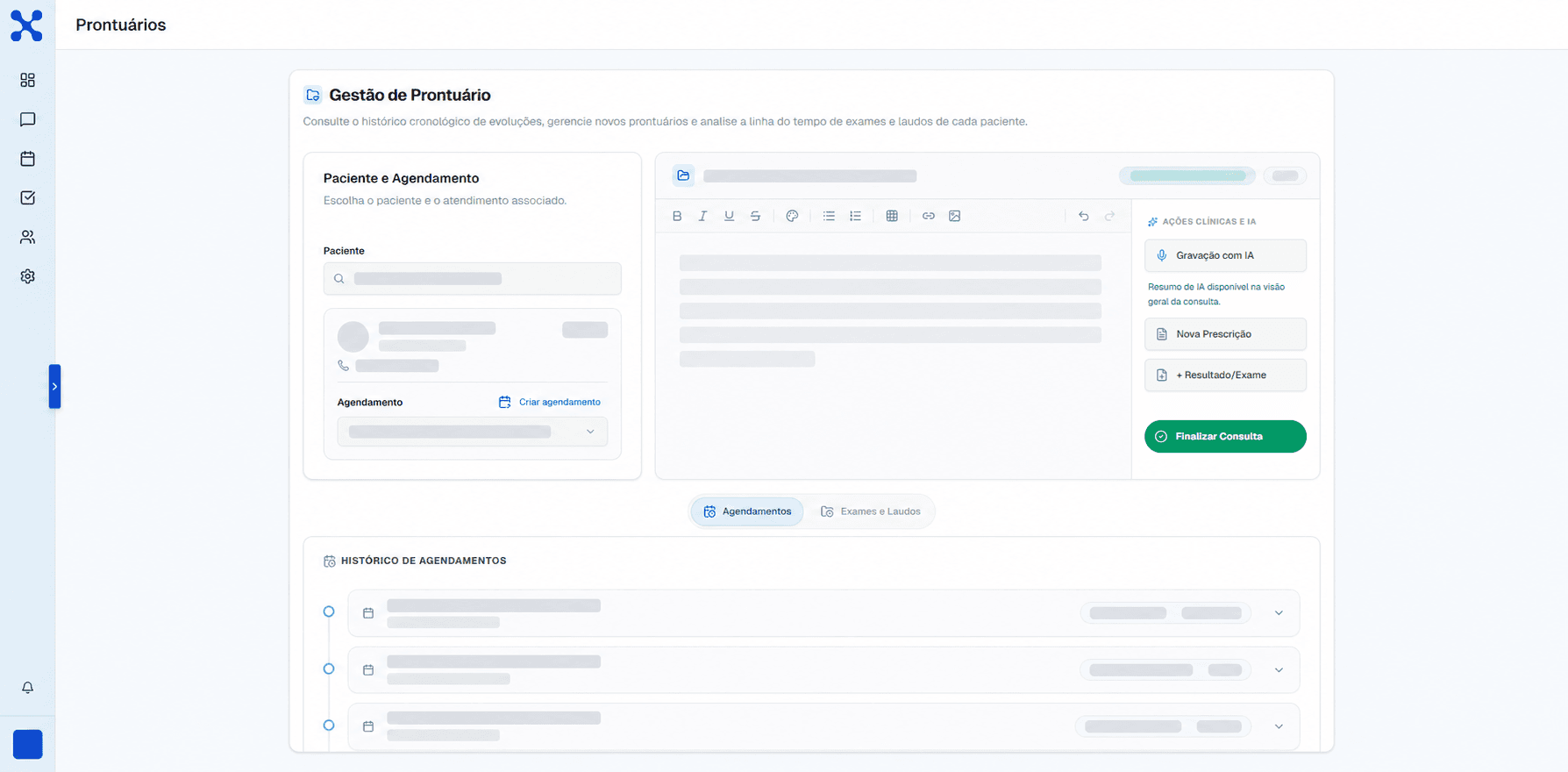
Task: Insert a hyperlink in the editor
Action: click(x=929, y=216)
